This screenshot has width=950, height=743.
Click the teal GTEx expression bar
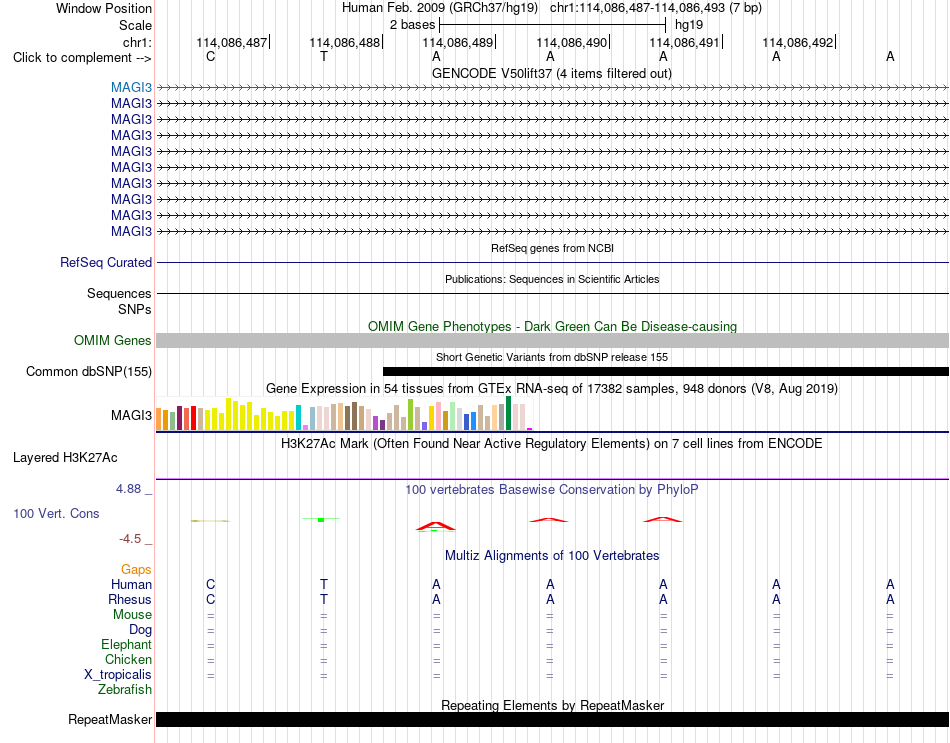(298, 418)
